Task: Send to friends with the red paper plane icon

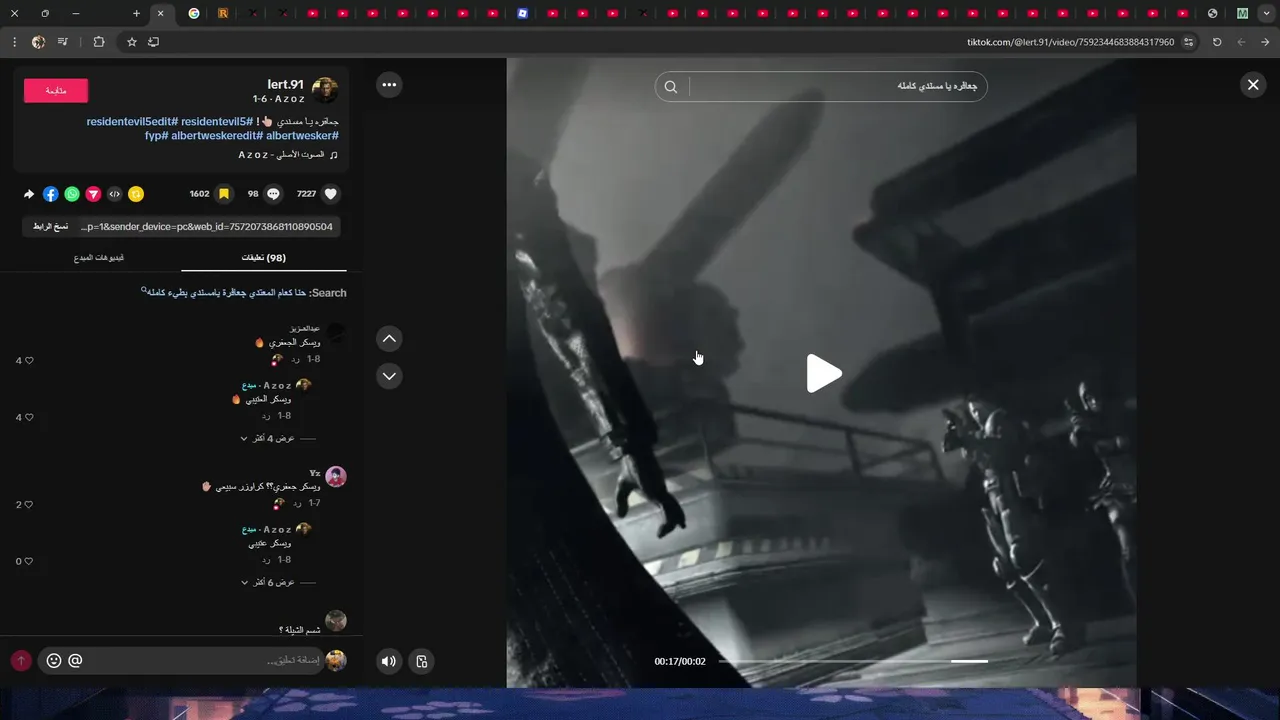Action: pos(93,194)
